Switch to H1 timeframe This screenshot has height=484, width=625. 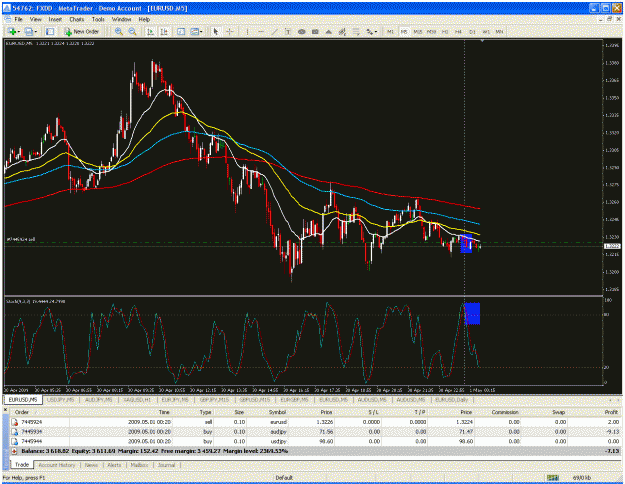[445, 31]
